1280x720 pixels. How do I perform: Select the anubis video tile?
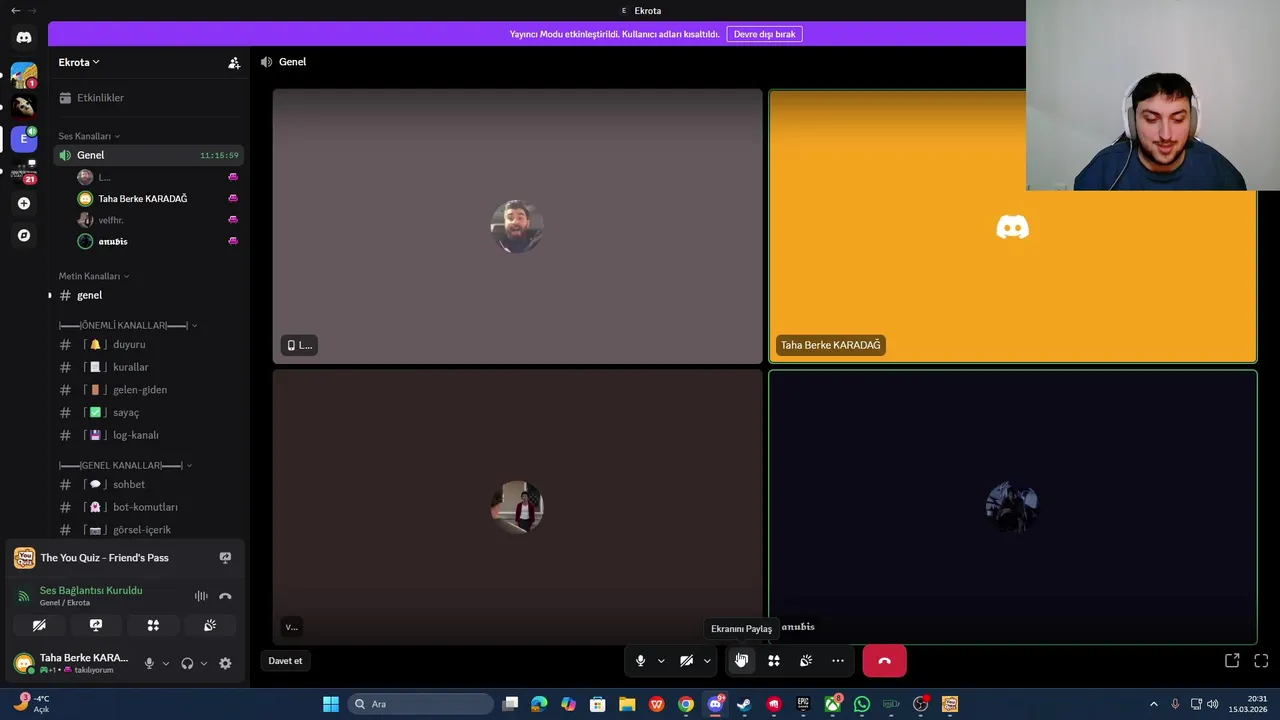pos(1012,507)
